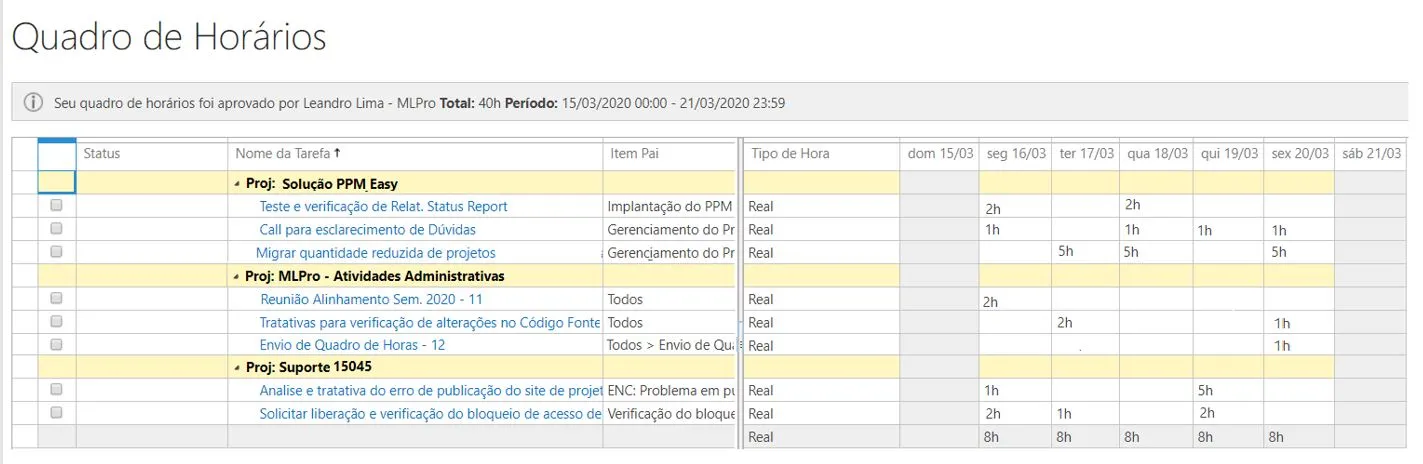Image resolution: width=1423 pixels, height=464 pixels.
Task: Click the sex 20/03 column header
Action: [x=1300, y=154]
